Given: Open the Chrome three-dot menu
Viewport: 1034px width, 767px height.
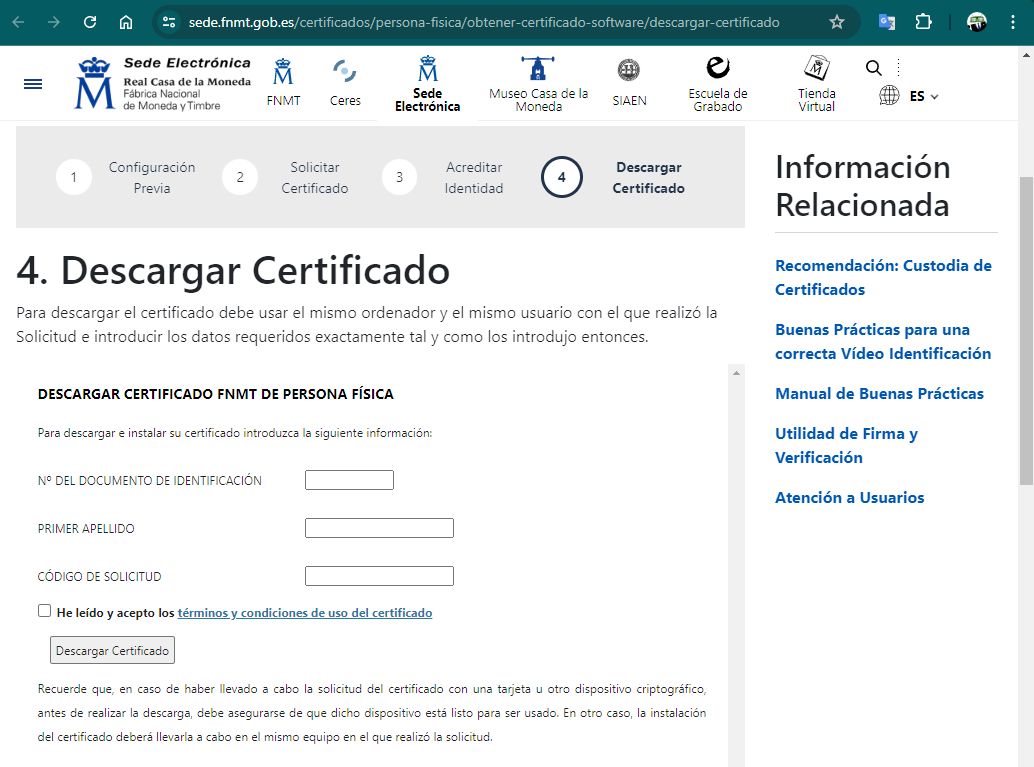Looking at the screenshot, I should tap(1014, 22).
